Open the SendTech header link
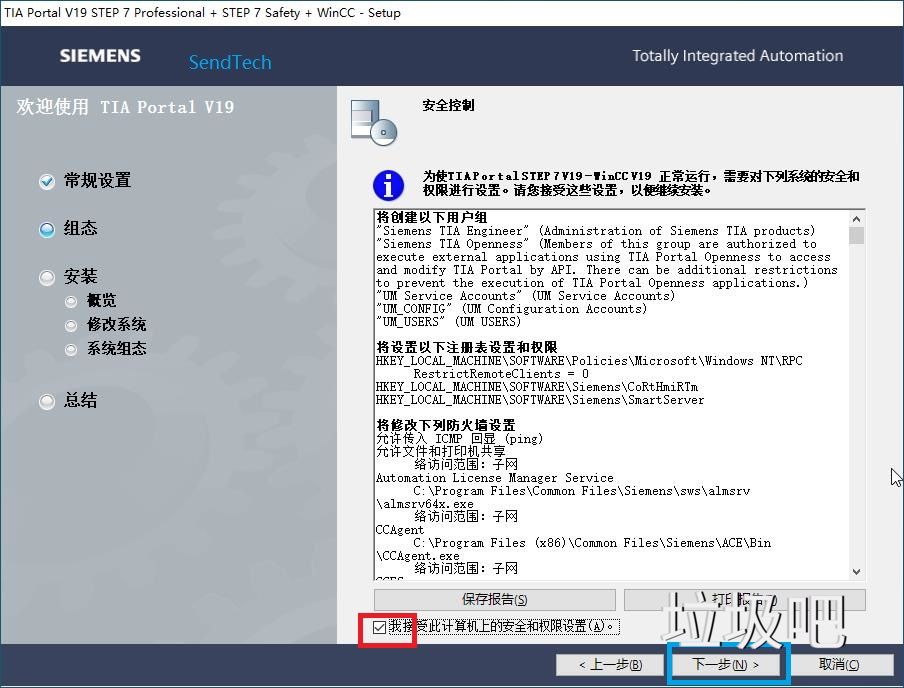904x688 pixels. point(229,62)
